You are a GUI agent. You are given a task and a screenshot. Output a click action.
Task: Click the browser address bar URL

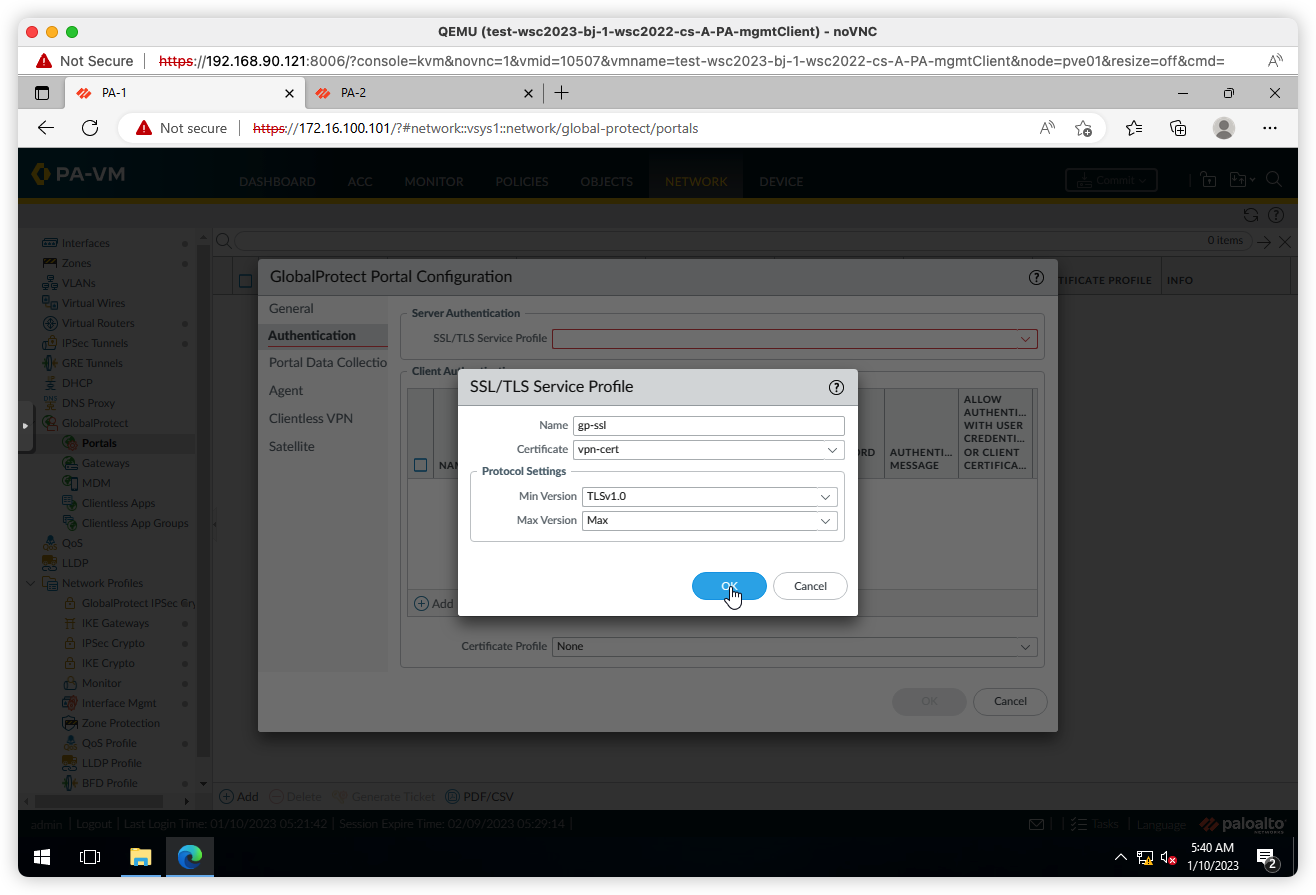tap(476, 128)
